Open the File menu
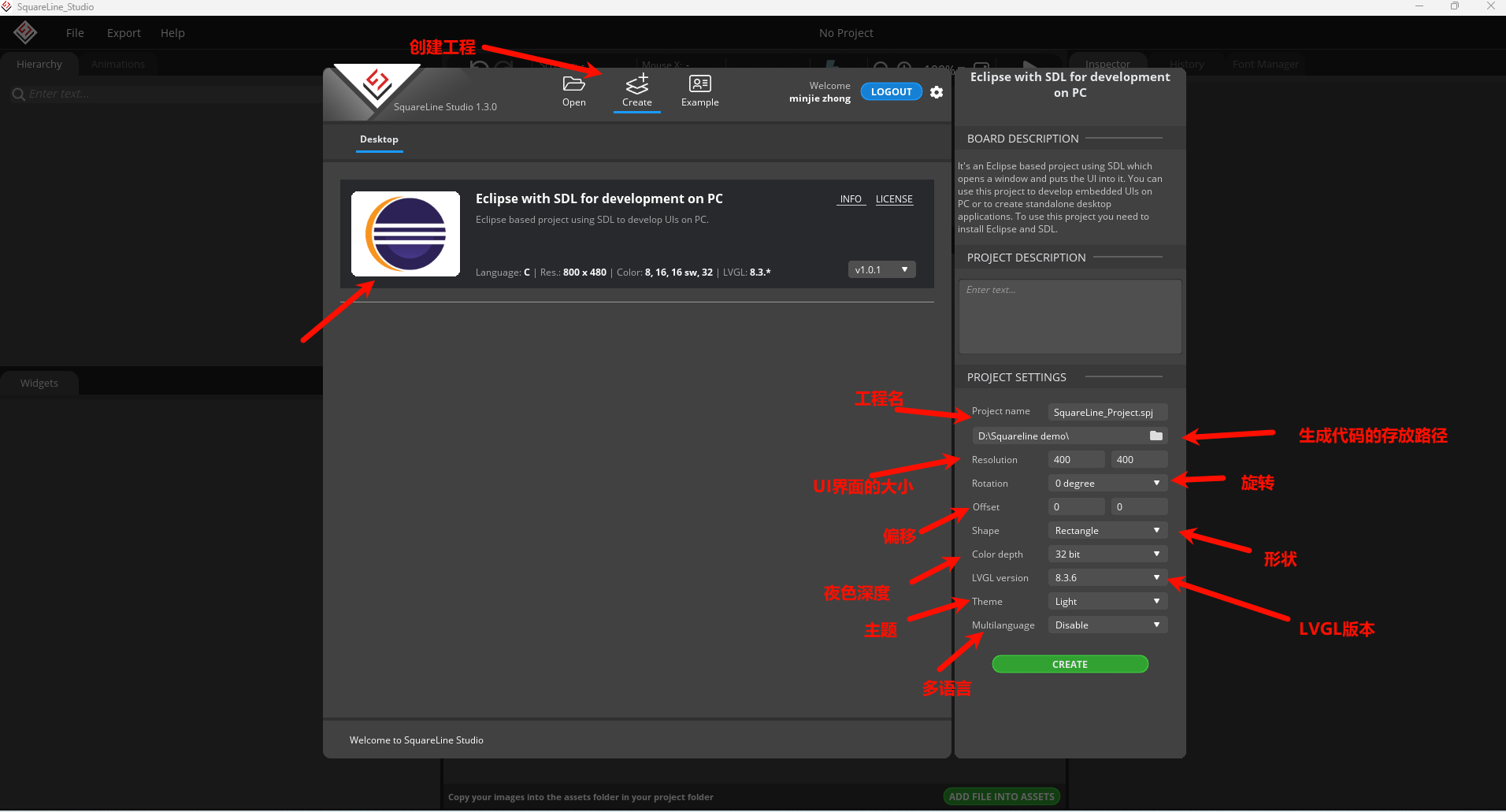The image size is (1506, 812). (x=75, y=33)
